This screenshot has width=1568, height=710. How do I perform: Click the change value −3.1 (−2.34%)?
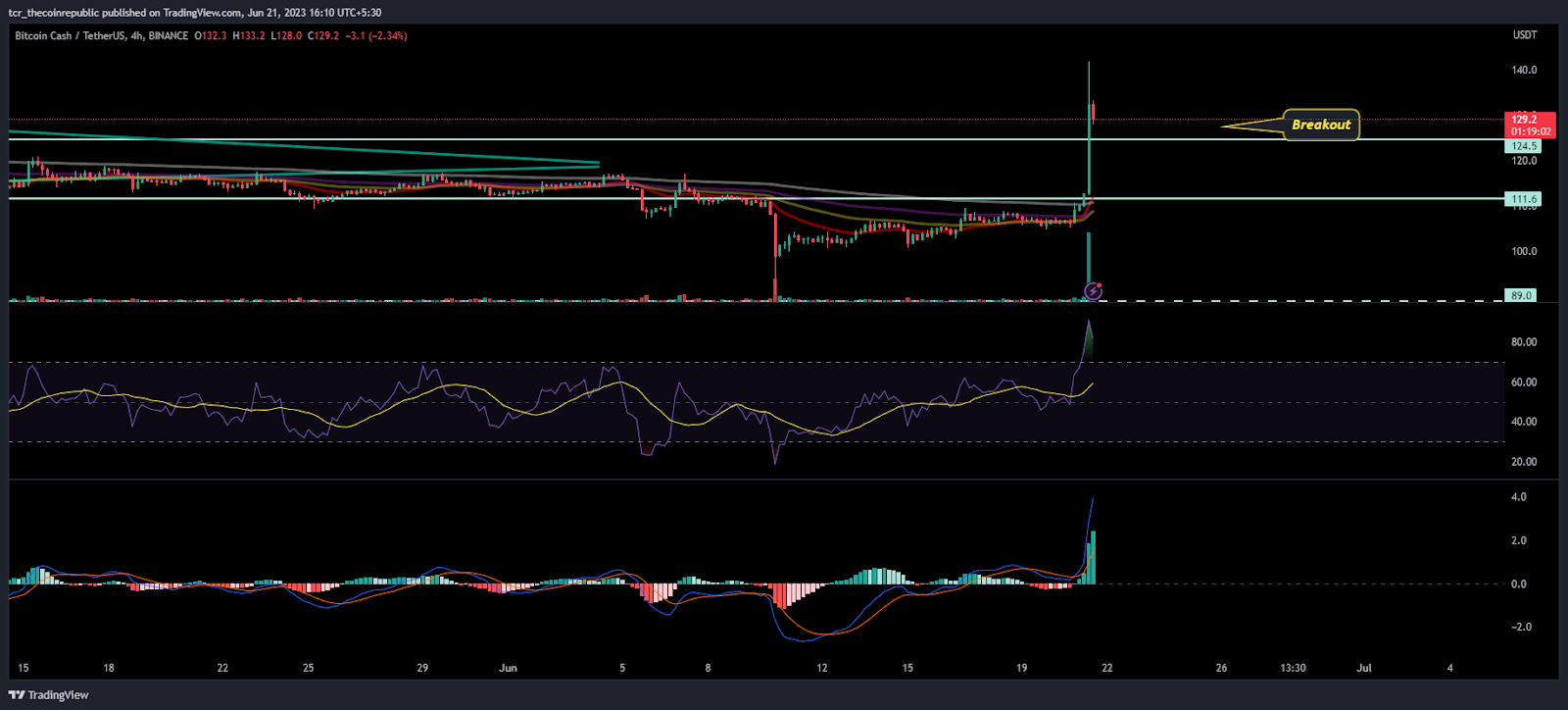376,36
